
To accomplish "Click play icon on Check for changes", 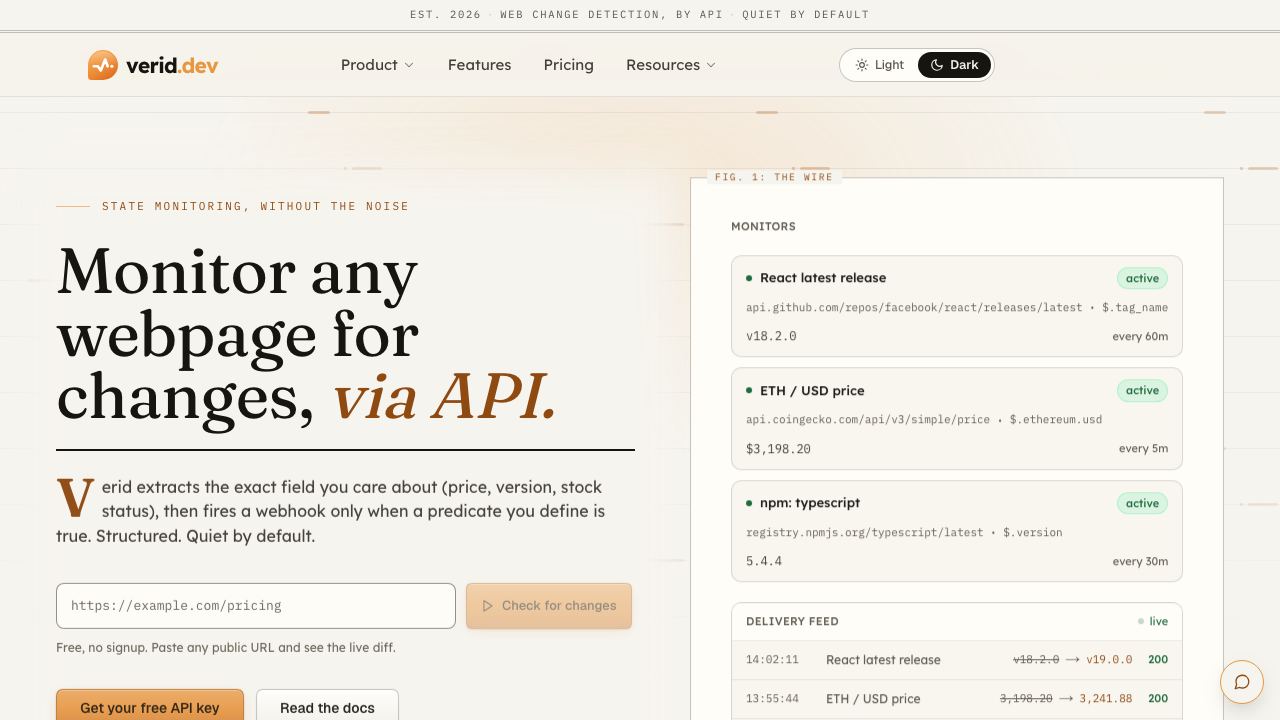I will (x=488, y=606).
